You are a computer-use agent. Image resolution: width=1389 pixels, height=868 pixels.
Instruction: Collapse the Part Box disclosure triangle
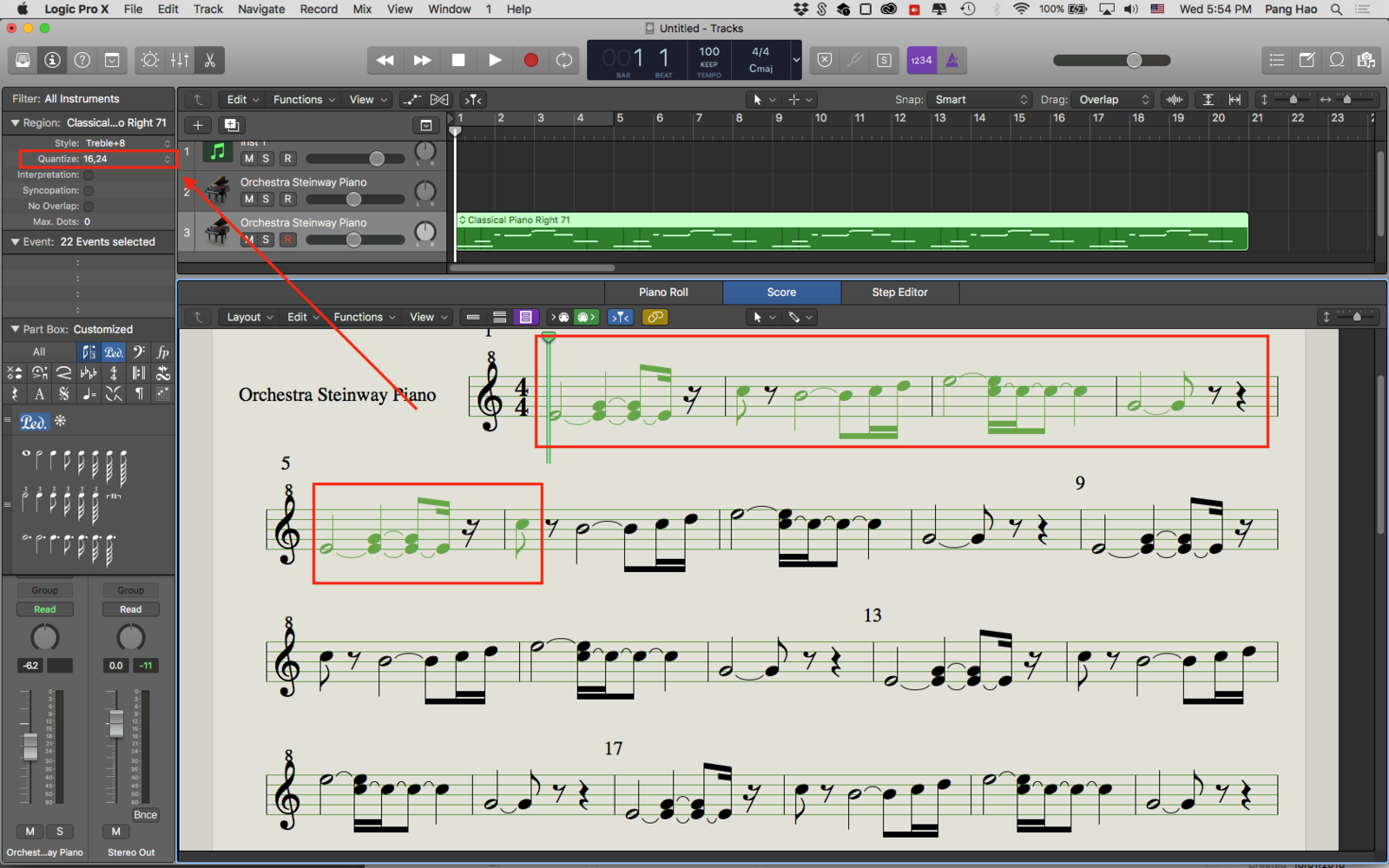tap(15, 329)
